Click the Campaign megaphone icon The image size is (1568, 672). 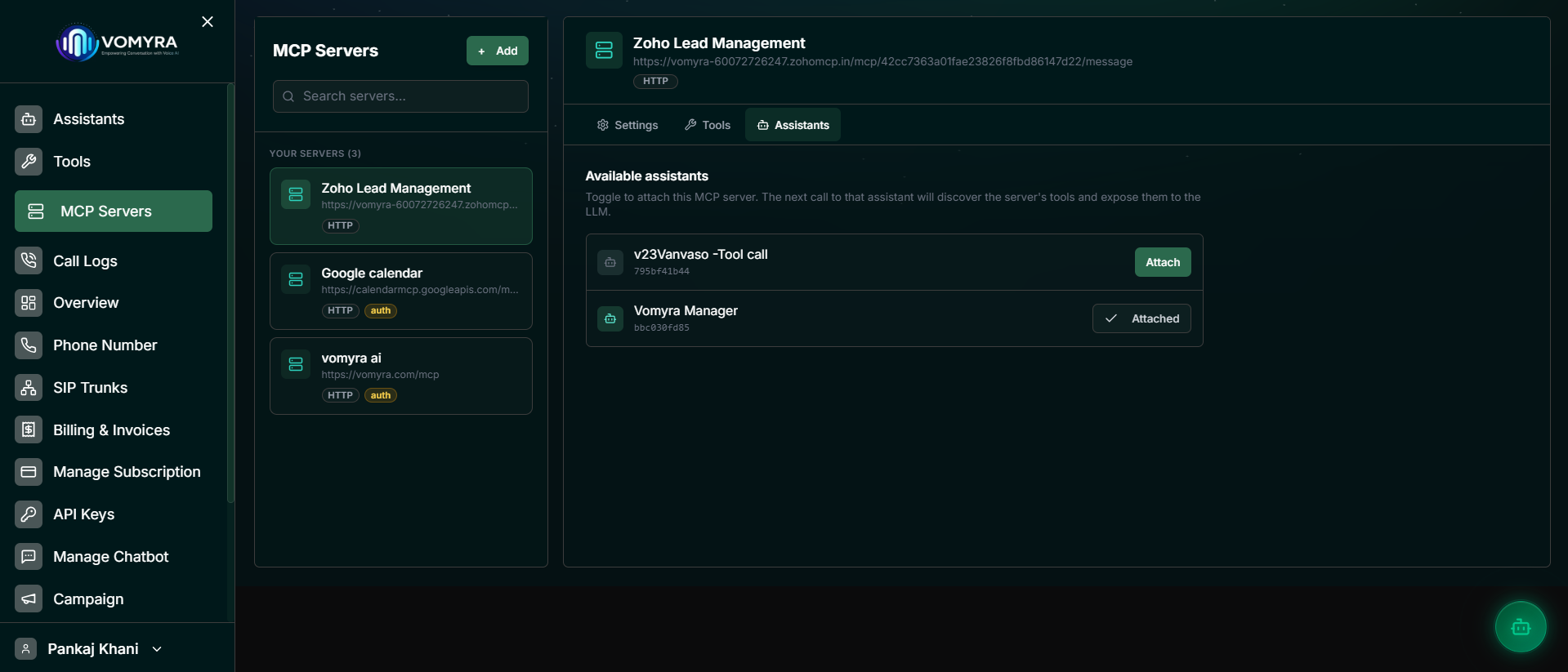coord(29,599)
